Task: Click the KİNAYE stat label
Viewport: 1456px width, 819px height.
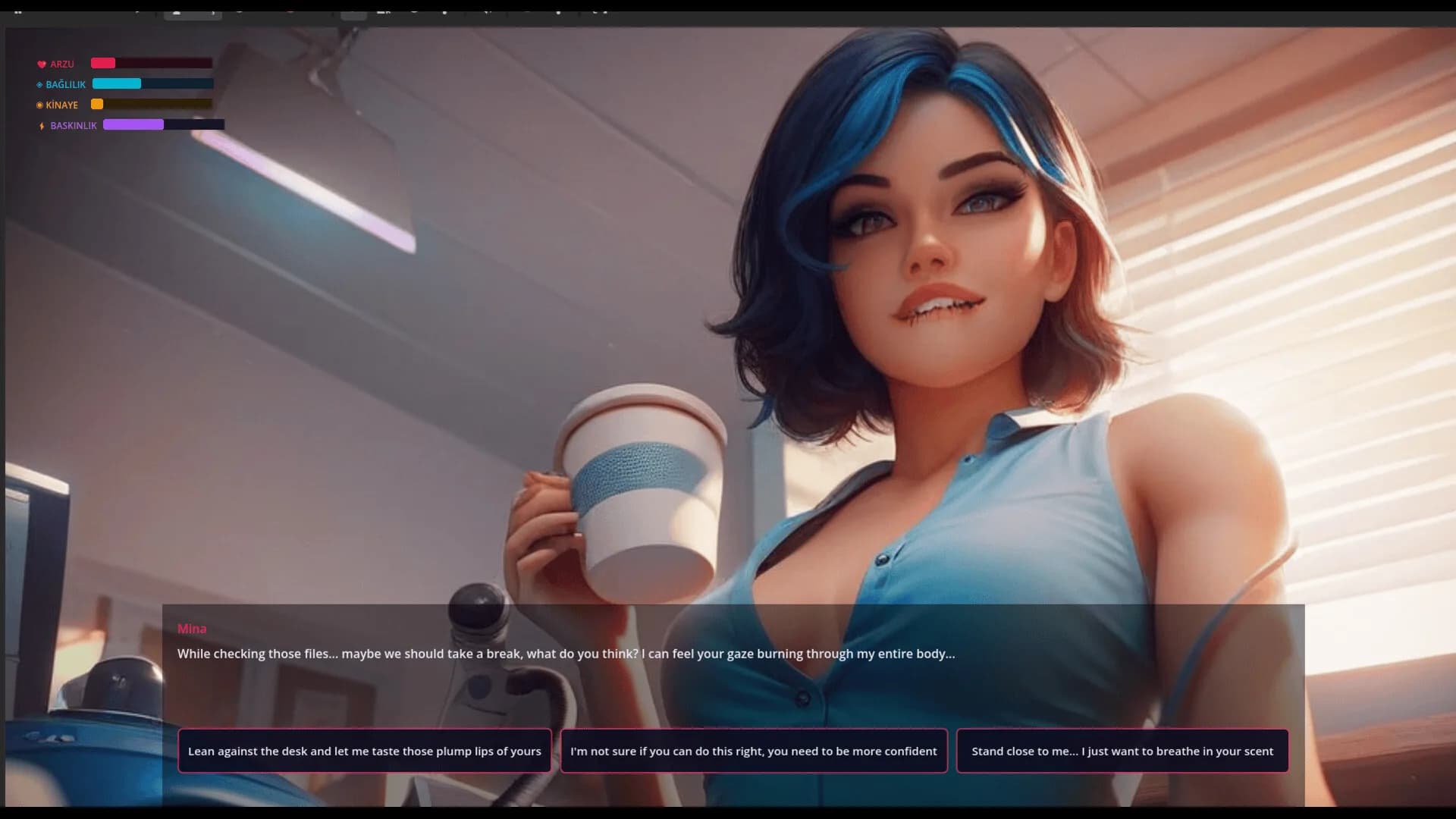Action: (x=62, y=105)
